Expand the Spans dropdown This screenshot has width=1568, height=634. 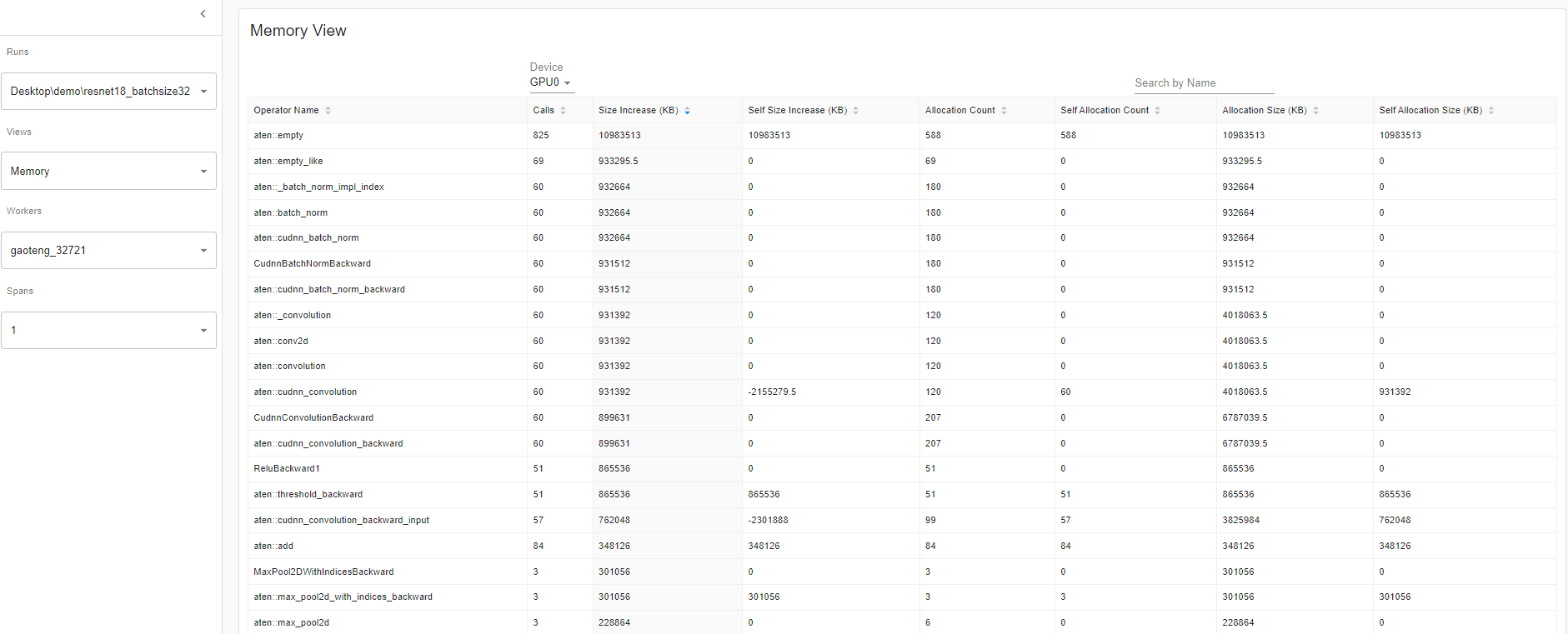pyautogui.click(x=108, y=331)
